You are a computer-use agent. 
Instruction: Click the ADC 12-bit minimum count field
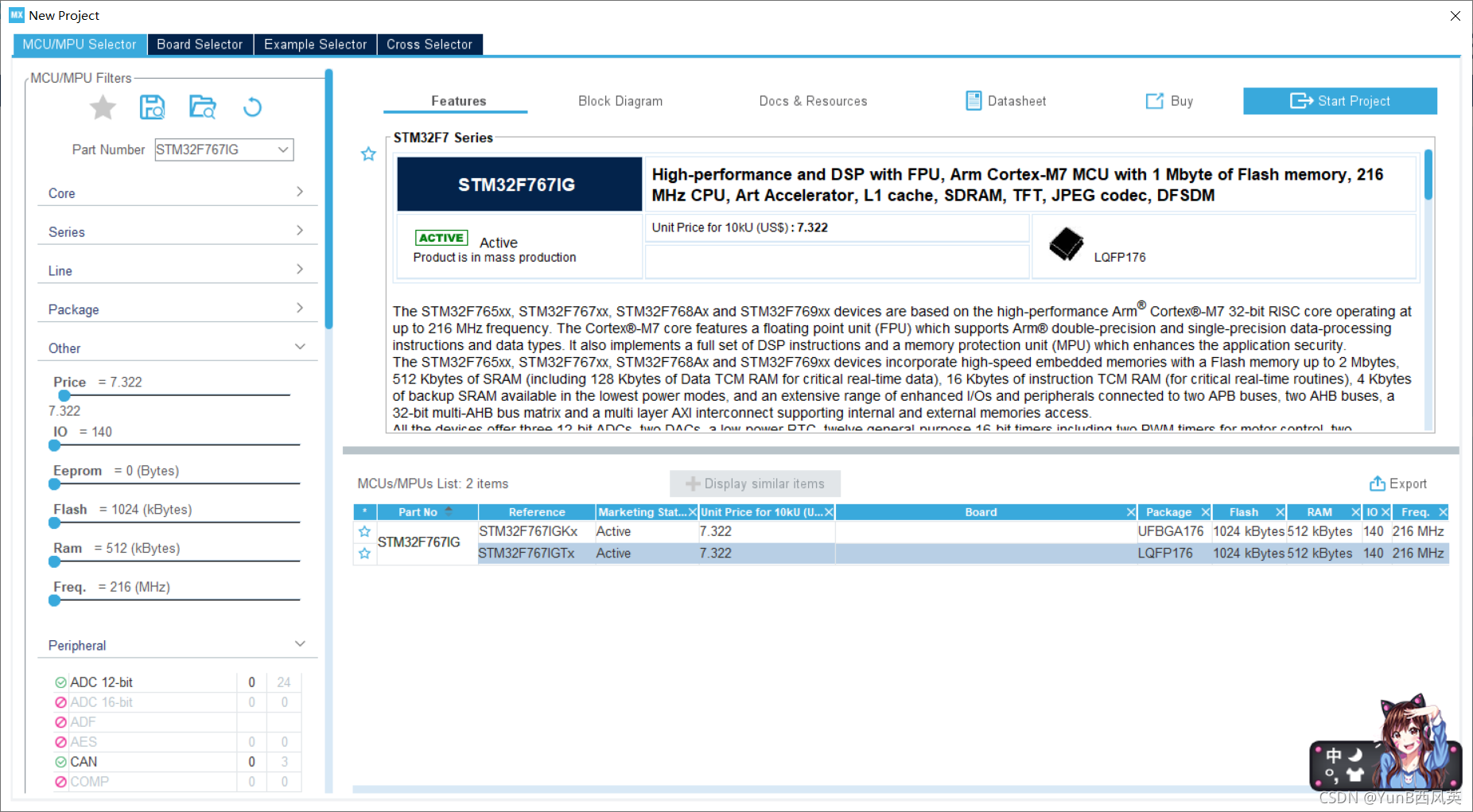point(251,682)
